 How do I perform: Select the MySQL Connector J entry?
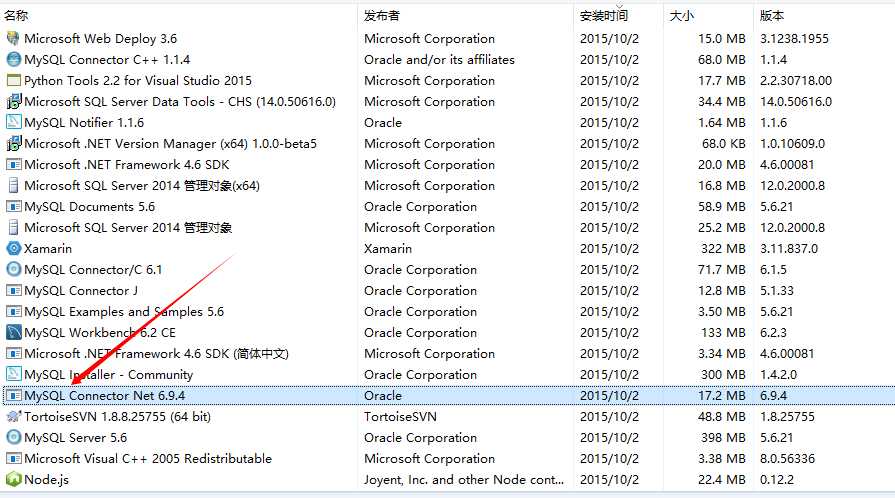pyautogui.click(x=81, y=291)
